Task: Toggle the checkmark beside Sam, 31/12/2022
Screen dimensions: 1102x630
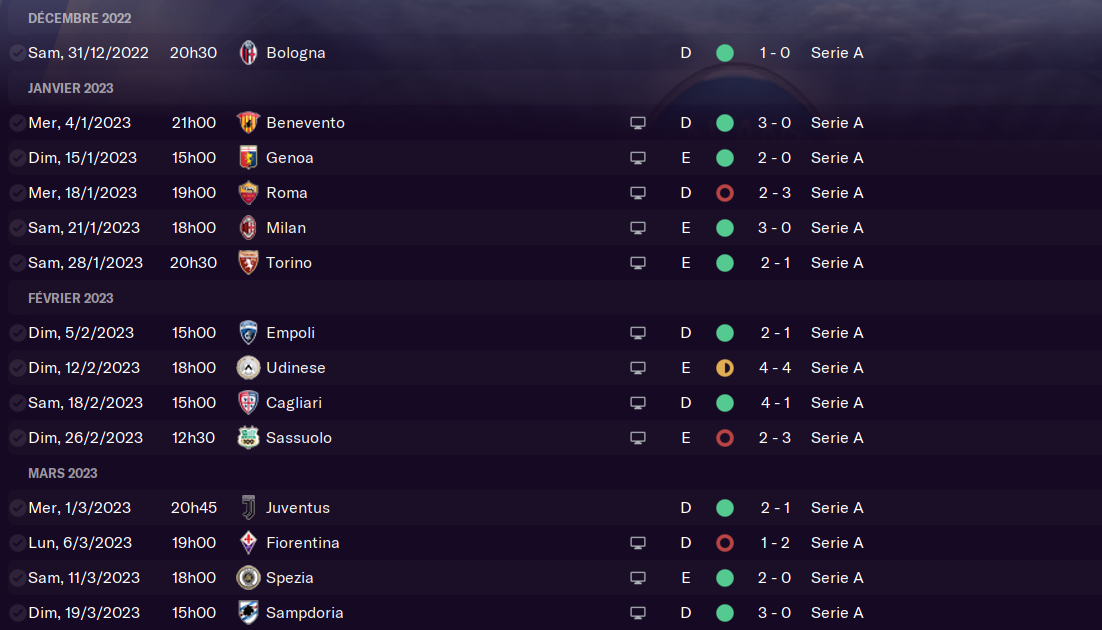Action: pyautogui.click(x=18, y=53)
